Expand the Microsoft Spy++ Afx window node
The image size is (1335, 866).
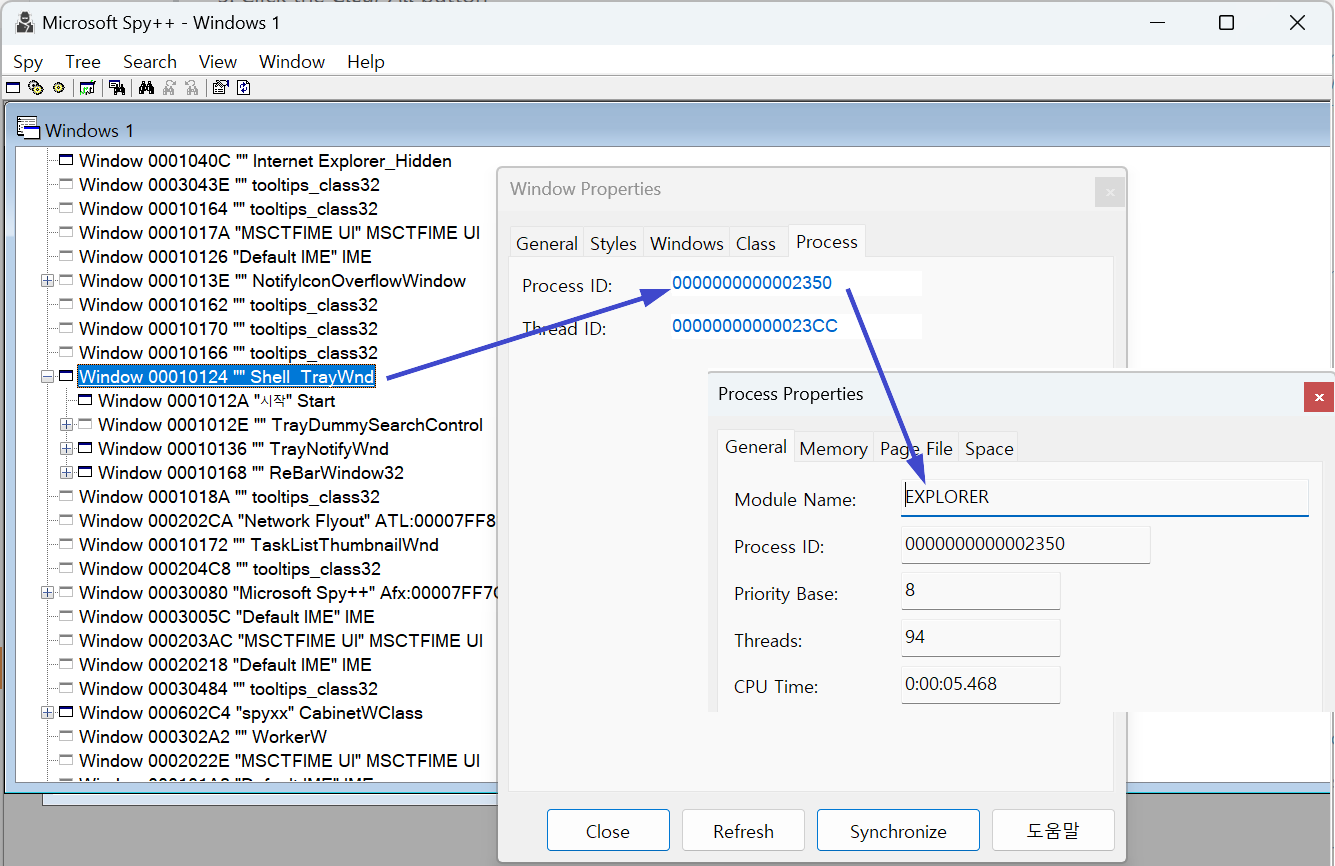coord(47,593)
